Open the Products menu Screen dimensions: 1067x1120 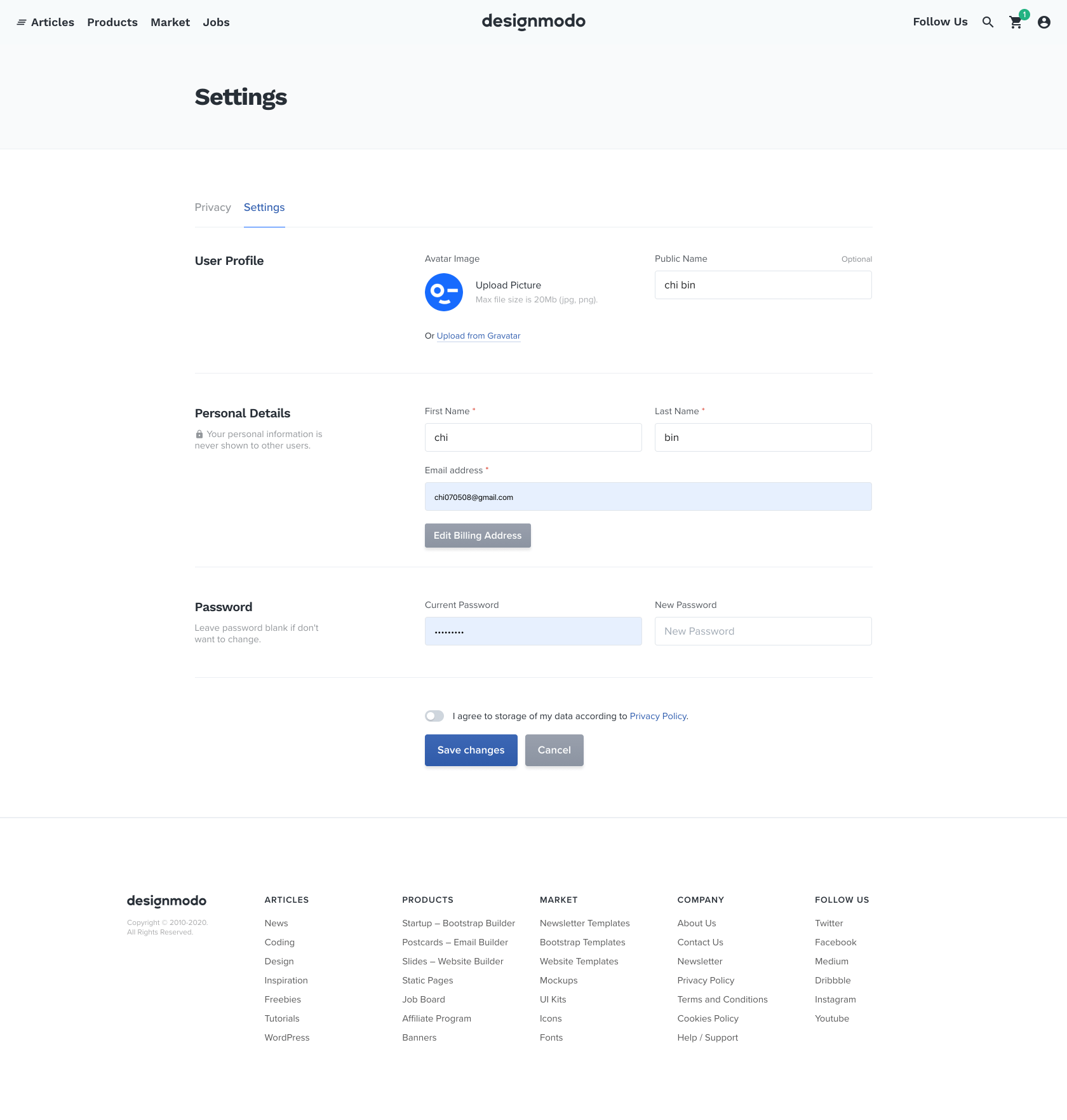coord(112,22)
